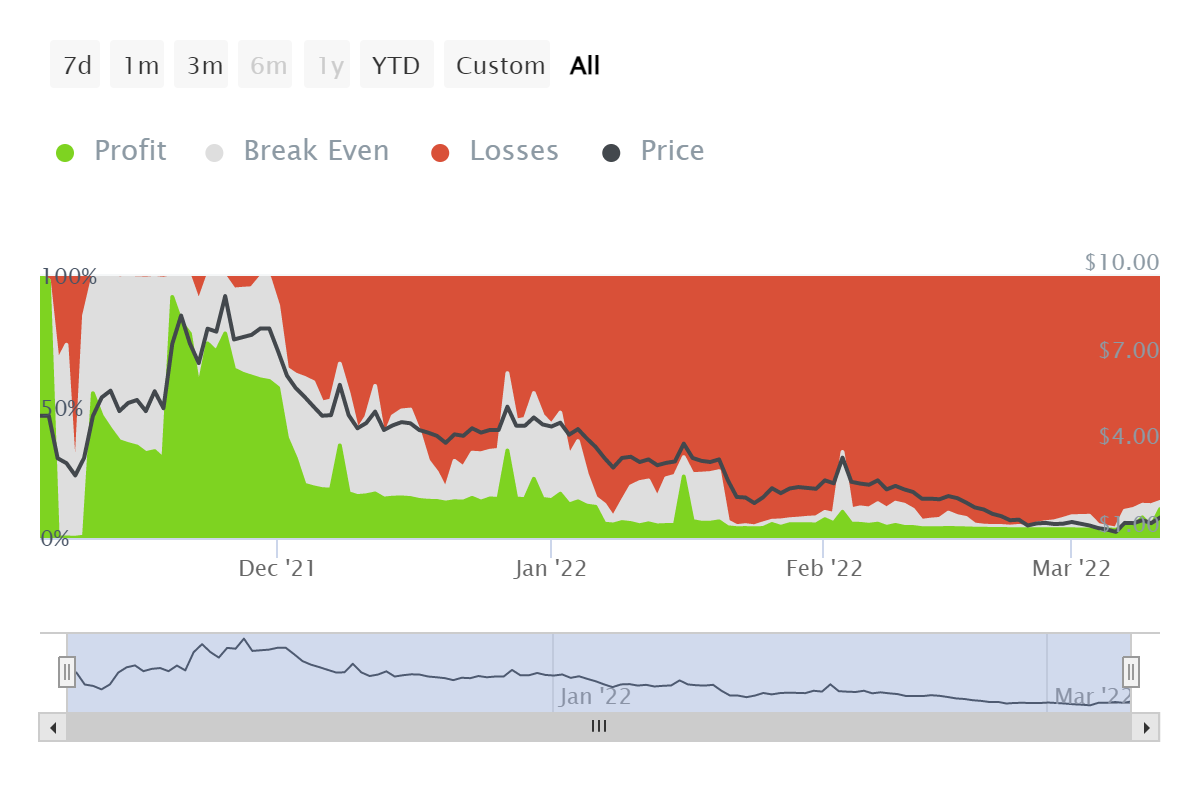The image size is (1200, 800).
Task: Select the right navigator resize handle
Action: click(1130, 671)
